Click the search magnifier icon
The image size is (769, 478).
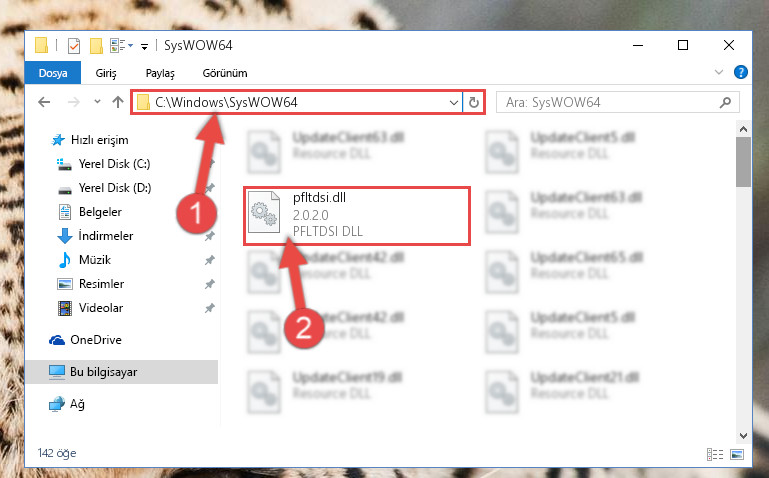[725, 102]
